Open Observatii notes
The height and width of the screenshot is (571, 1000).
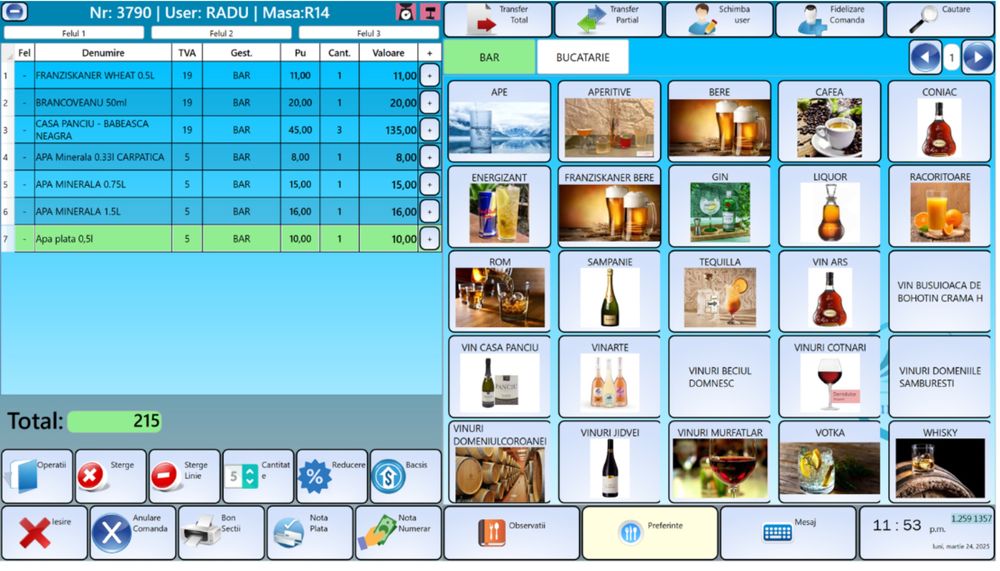512,533
